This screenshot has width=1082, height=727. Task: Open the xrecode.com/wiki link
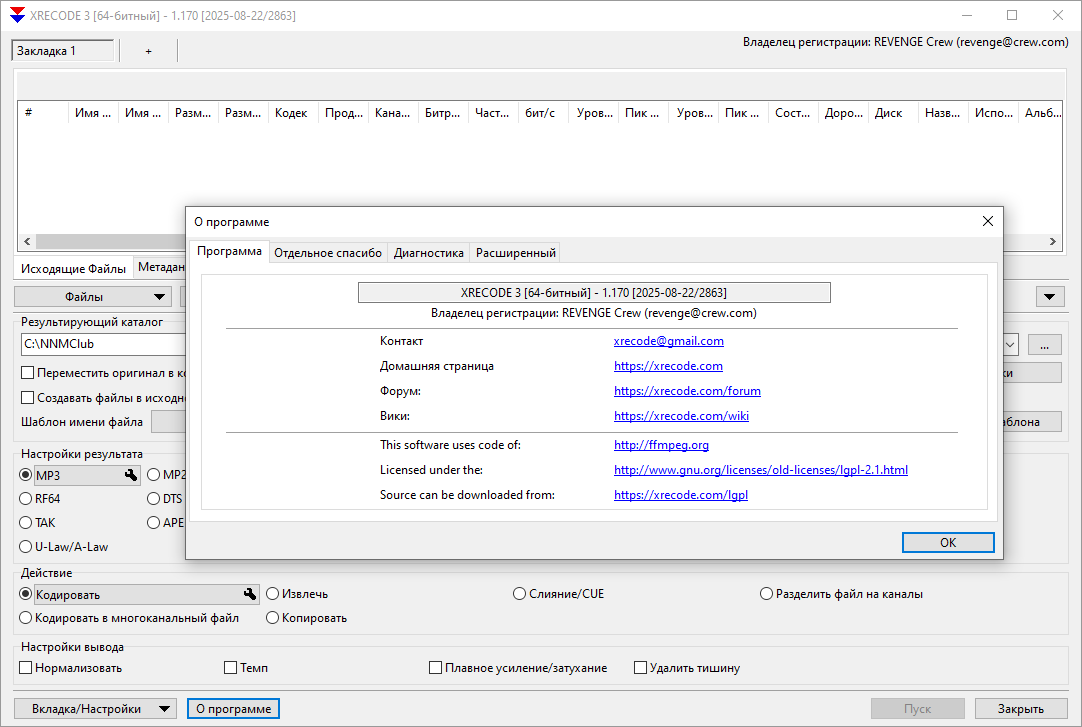pyautogui.click(x=681, y=415)
